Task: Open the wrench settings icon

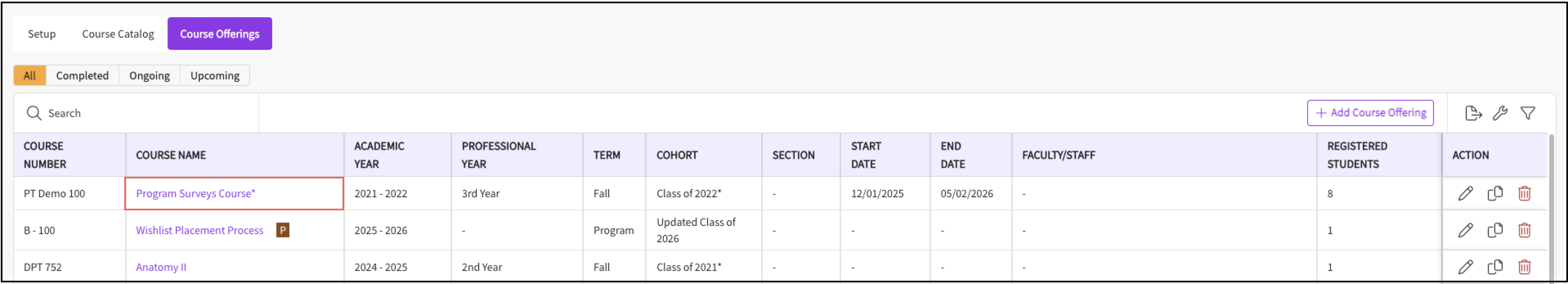Action: (1500, 113)
